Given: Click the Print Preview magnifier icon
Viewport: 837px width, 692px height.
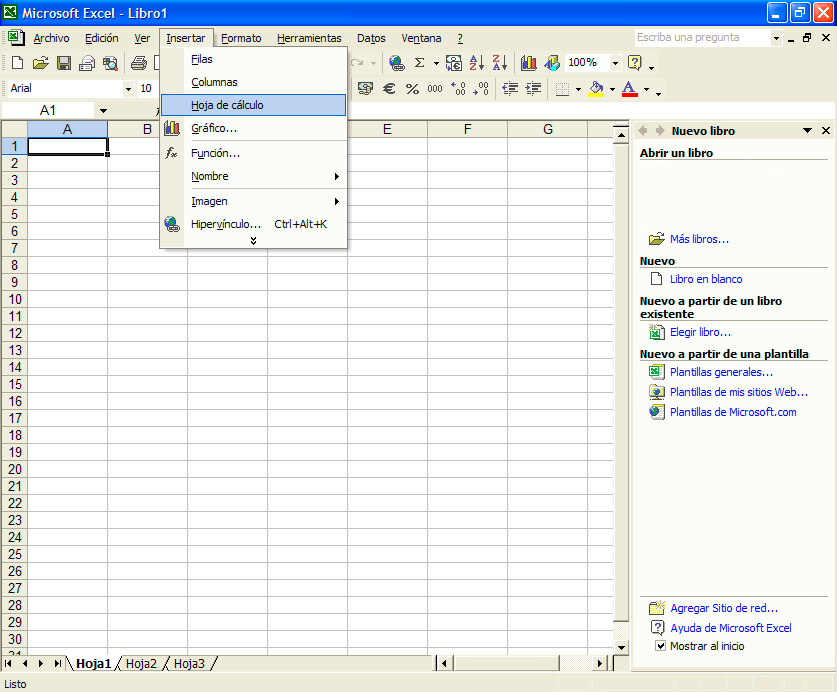Looking at the screenshot, I should 110,63.
